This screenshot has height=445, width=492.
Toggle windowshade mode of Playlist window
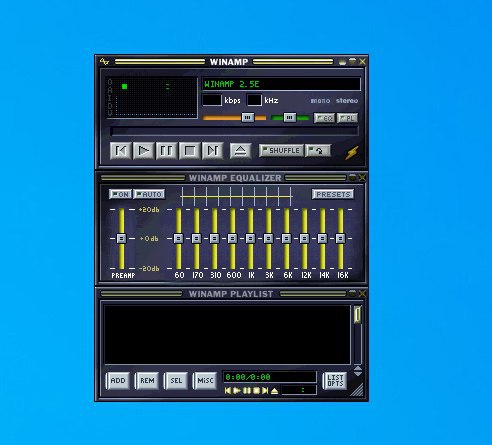(x=352, y=294)
